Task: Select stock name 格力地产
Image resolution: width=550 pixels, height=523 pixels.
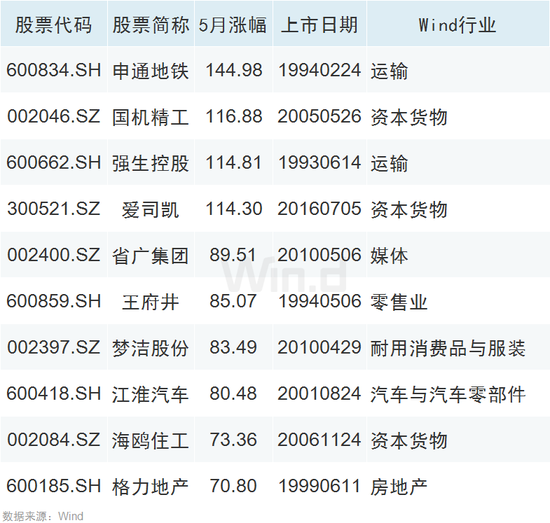Action: click(x=151, y=487)
